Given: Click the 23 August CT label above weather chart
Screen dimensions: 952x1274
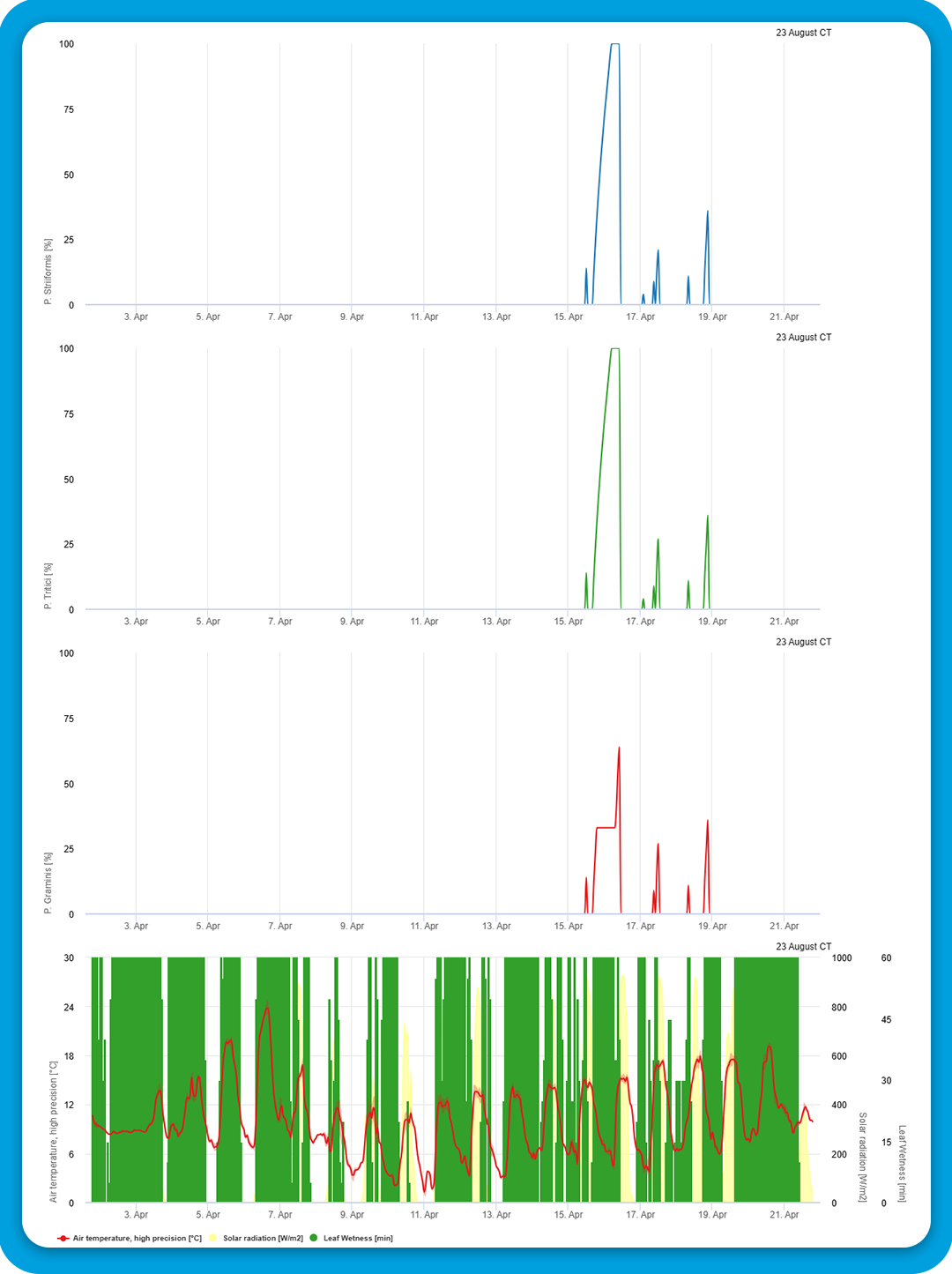Looking at the screenshot, I should [x=803, y=946].
